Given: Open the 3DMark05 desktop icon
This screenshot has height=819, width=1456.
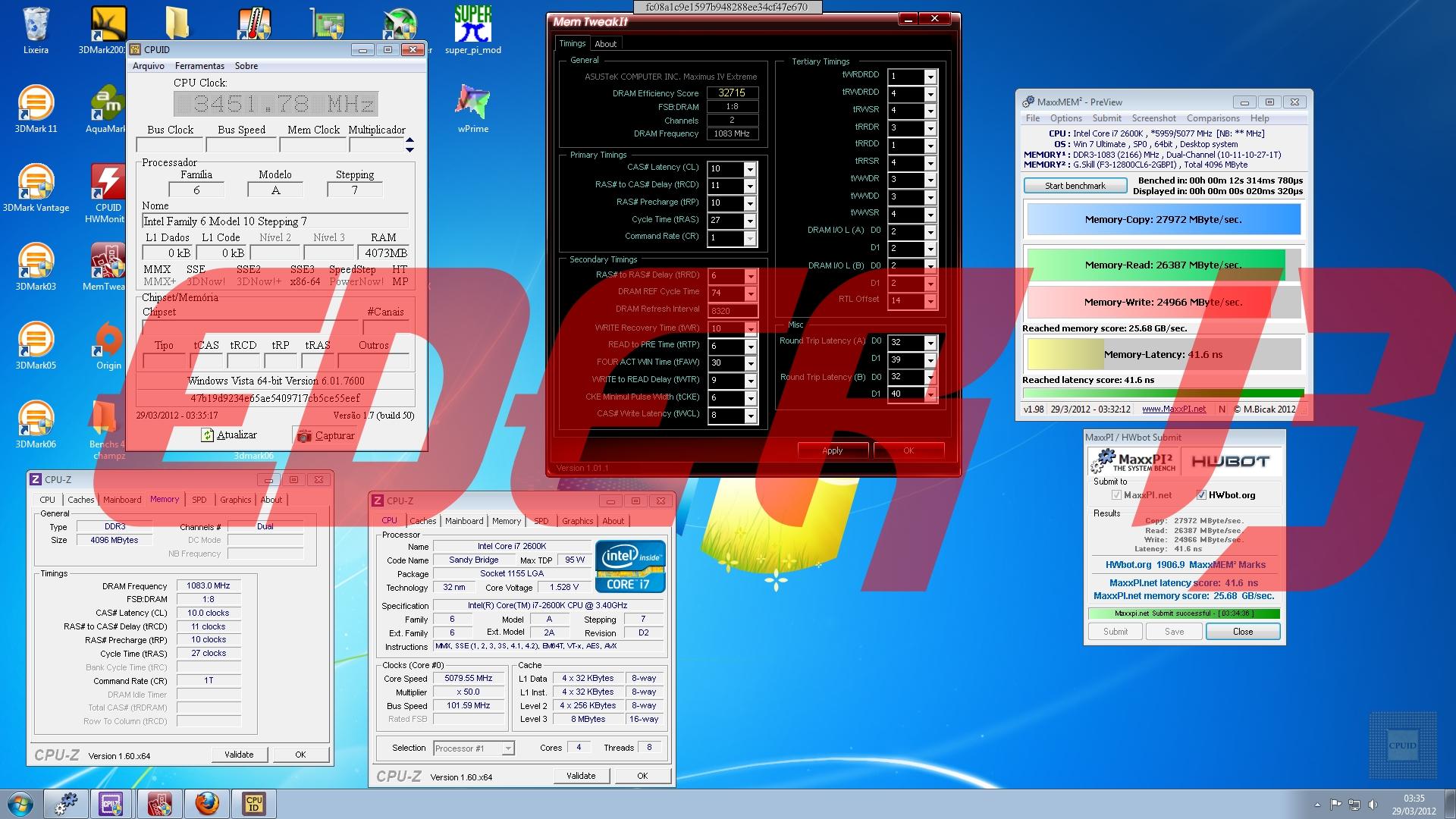Looking at the screenshot, I should 36,346.
